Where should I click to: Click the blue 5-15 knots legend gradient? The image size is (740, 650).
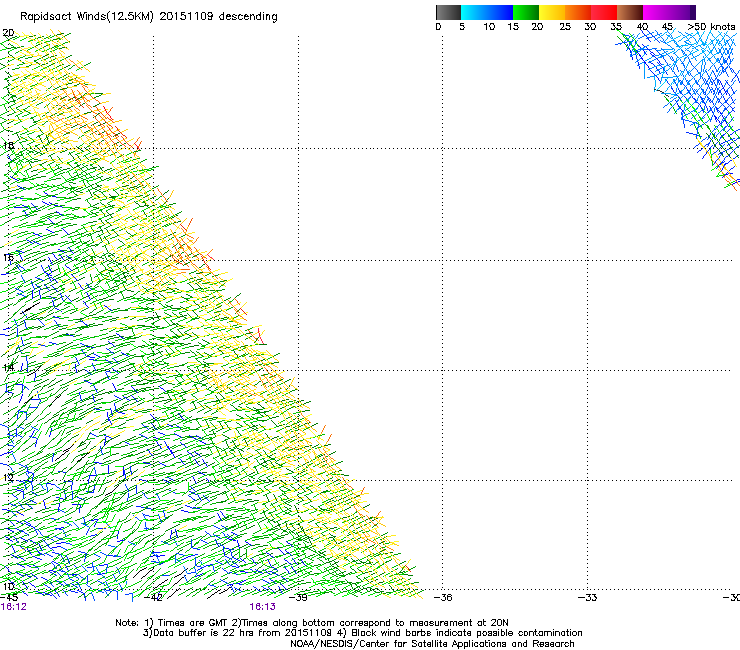coord(487,12)
